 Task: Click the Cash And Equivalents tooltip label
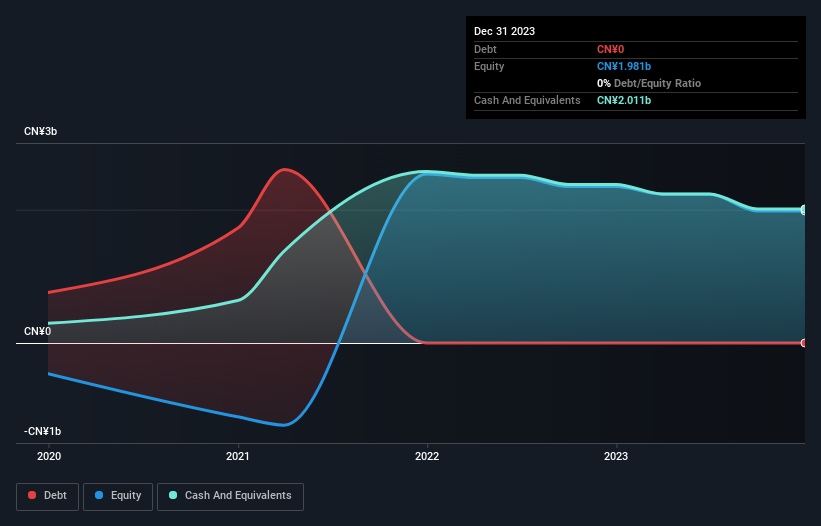click(x=527, y=100)
